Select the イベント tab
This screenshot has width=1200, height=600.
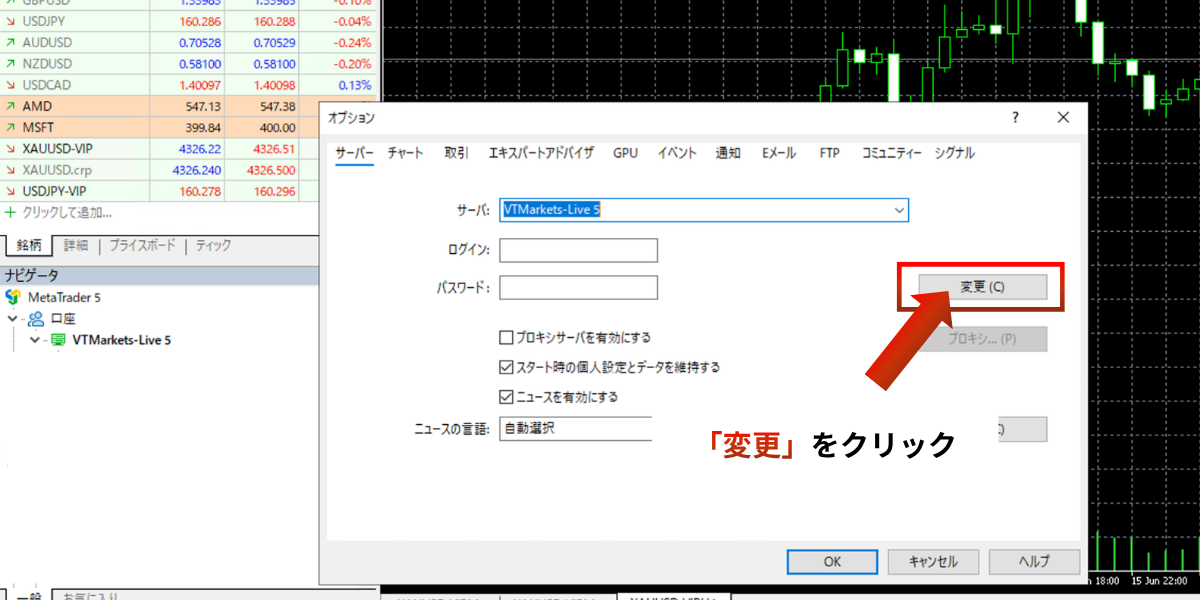[x=677, y=153]
